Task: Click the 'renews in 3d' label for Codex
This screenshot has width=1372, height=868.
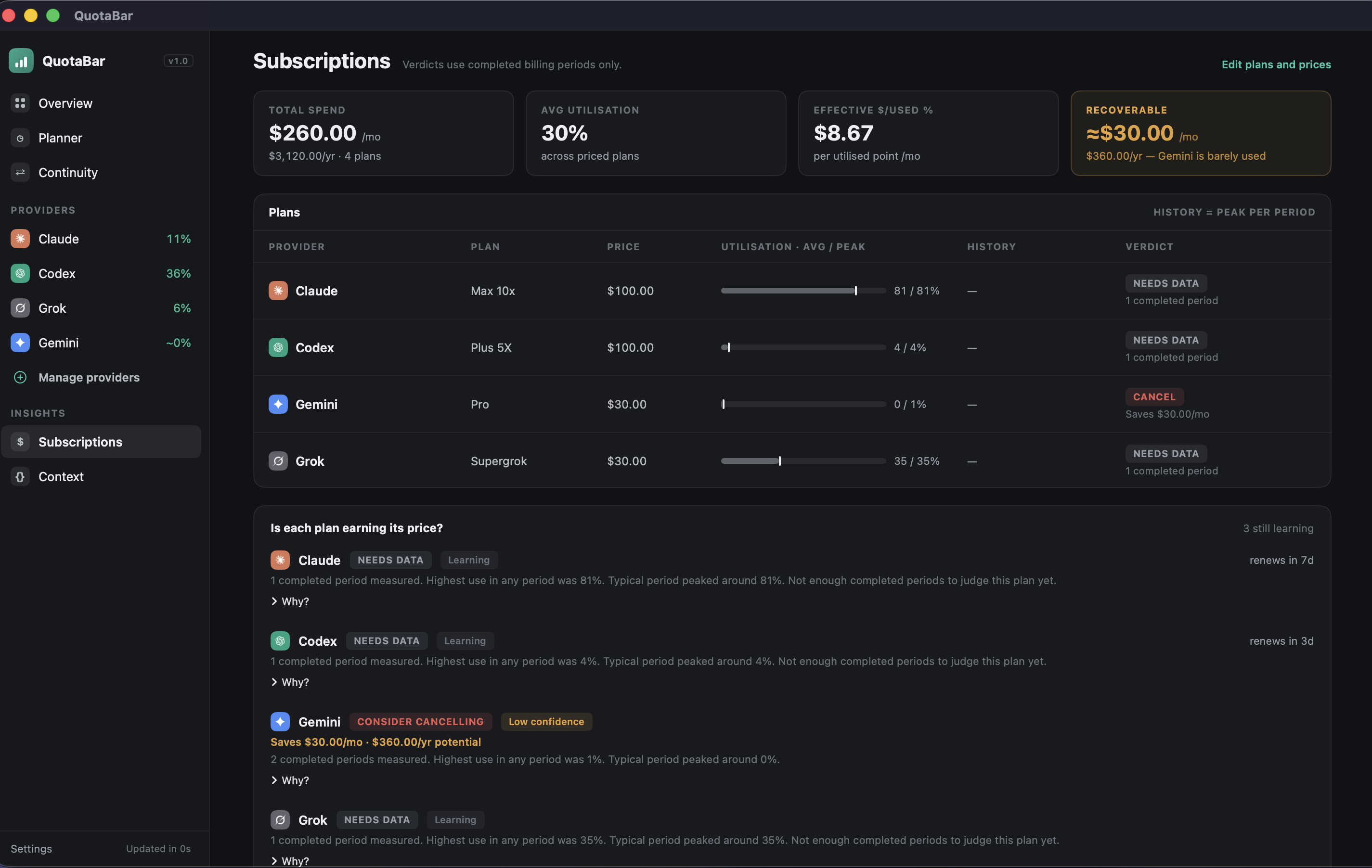Action: [1281, 641]
